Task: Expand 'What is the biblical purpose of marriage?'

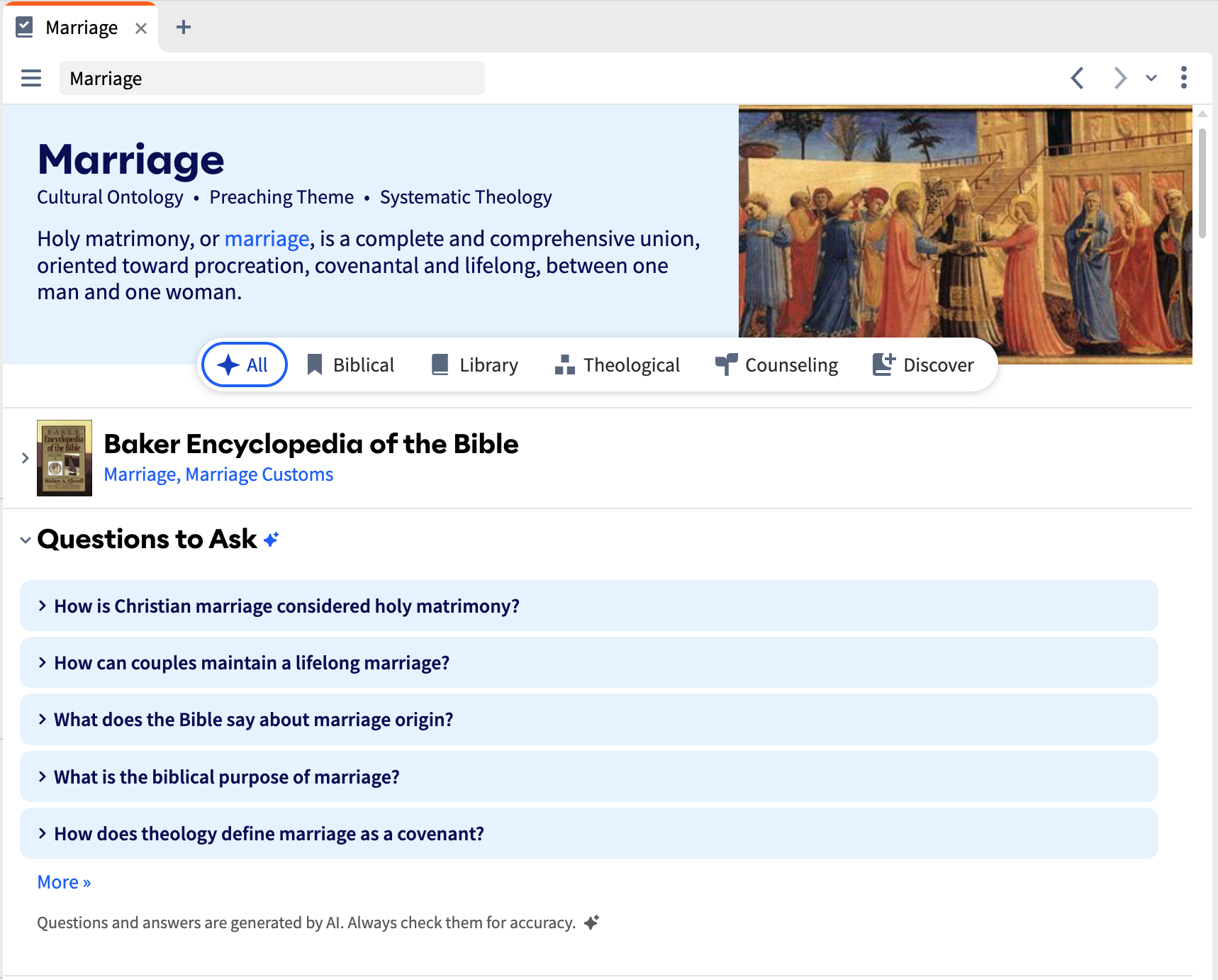Action: (x=589, y=777)
